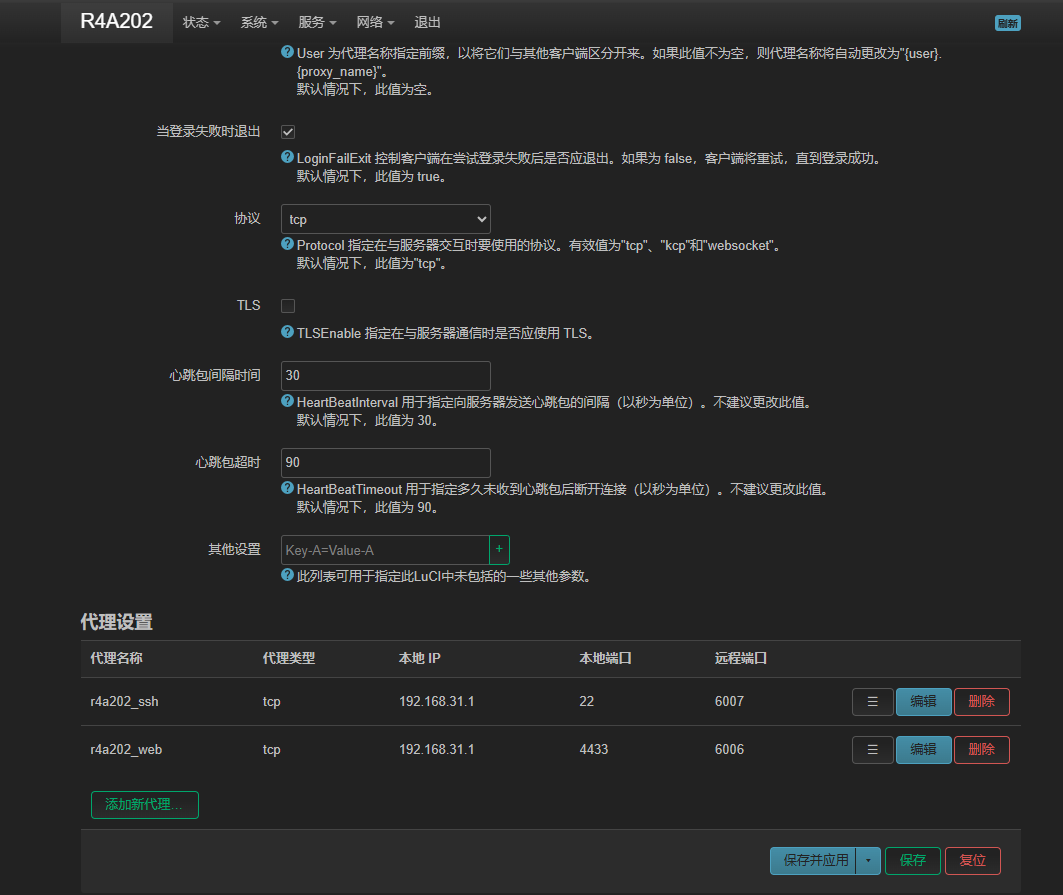Click the 刷新 badge in the top right
Viewport: 1063px width, 895px height.
[x=1008, y=23]
